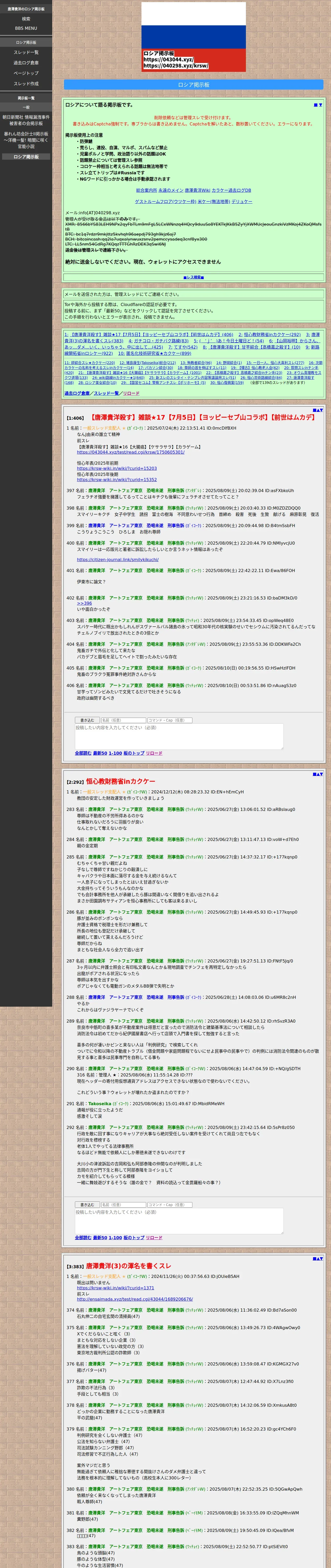
Task: Open the krsw-wiki curid=15203 link
Action: (x=117, y=469)
